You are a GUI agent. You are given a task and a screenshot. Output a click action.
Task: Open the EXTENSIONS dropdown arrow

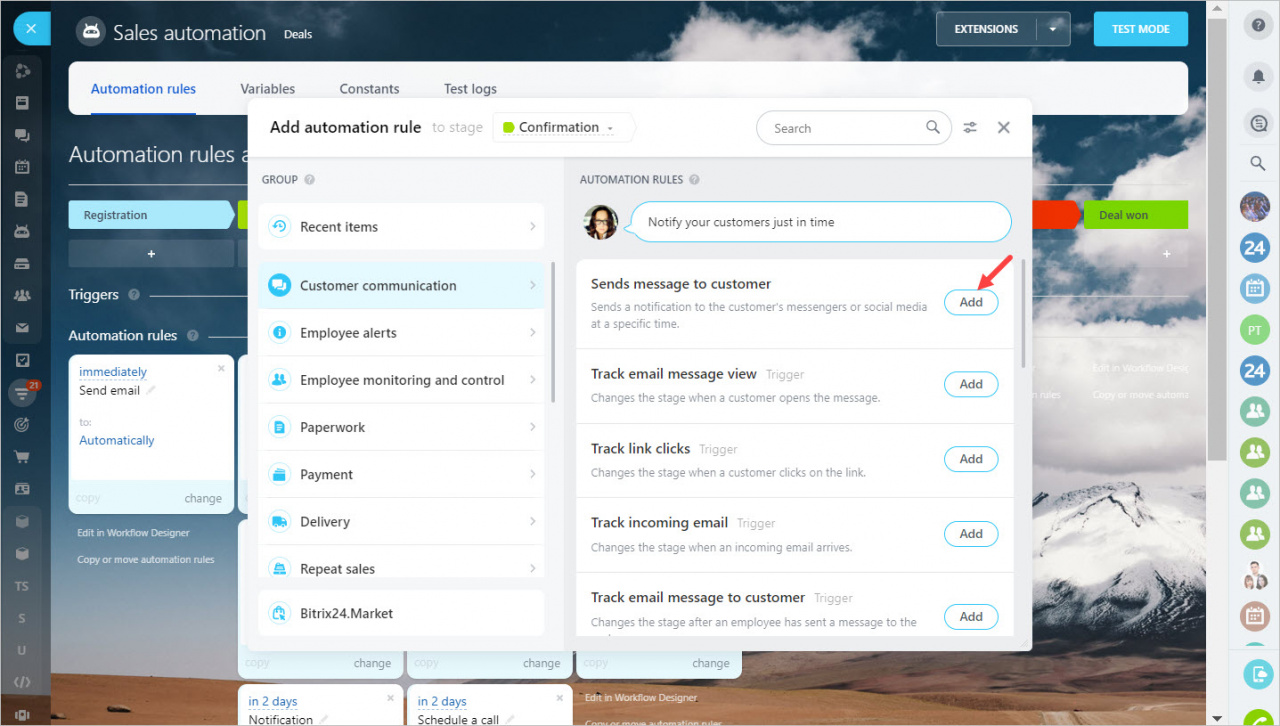pyautogui.click(x=1053, y=29)
